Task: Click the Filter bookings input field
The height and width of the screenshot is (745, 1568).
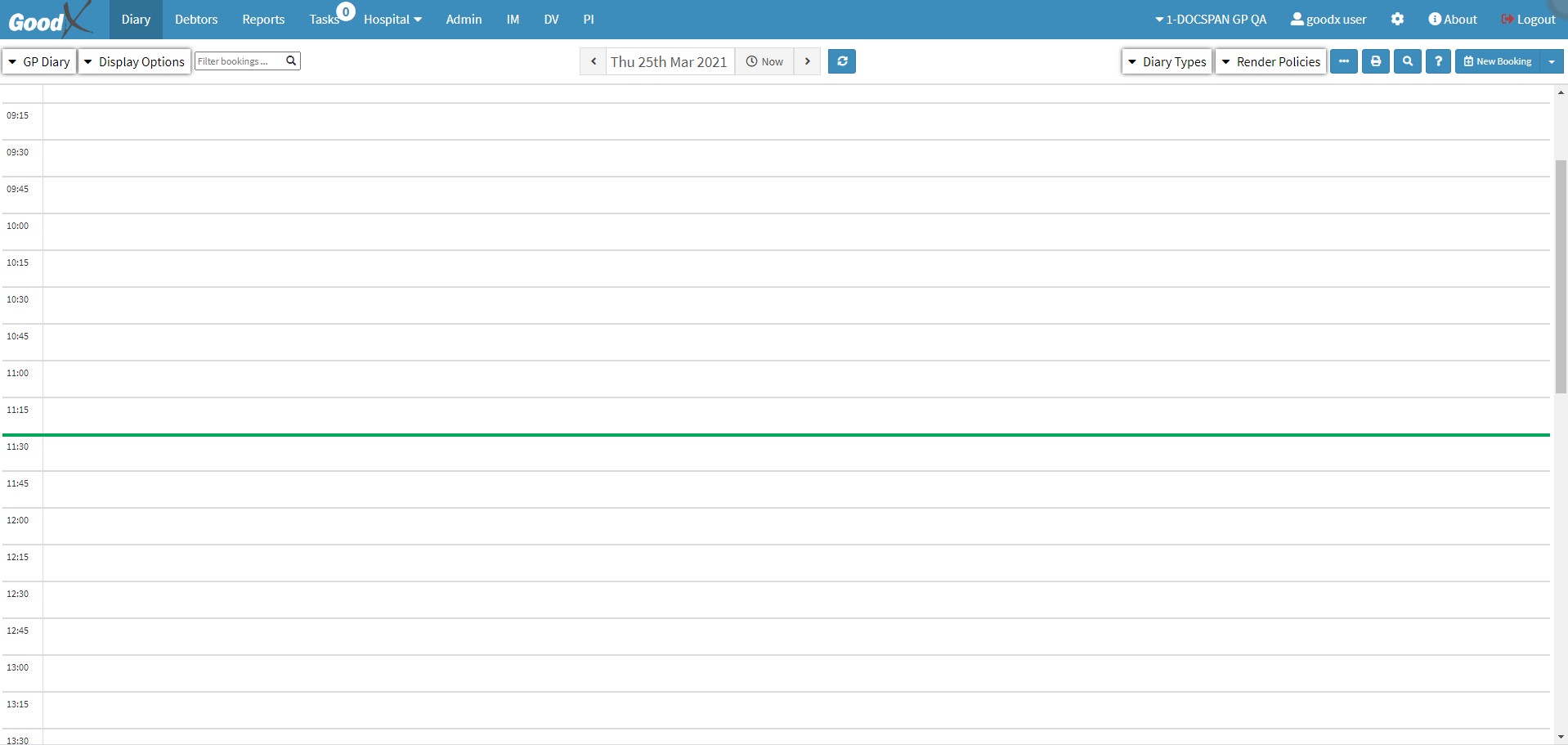Action: pyautogui.click(x=239, y=61)
